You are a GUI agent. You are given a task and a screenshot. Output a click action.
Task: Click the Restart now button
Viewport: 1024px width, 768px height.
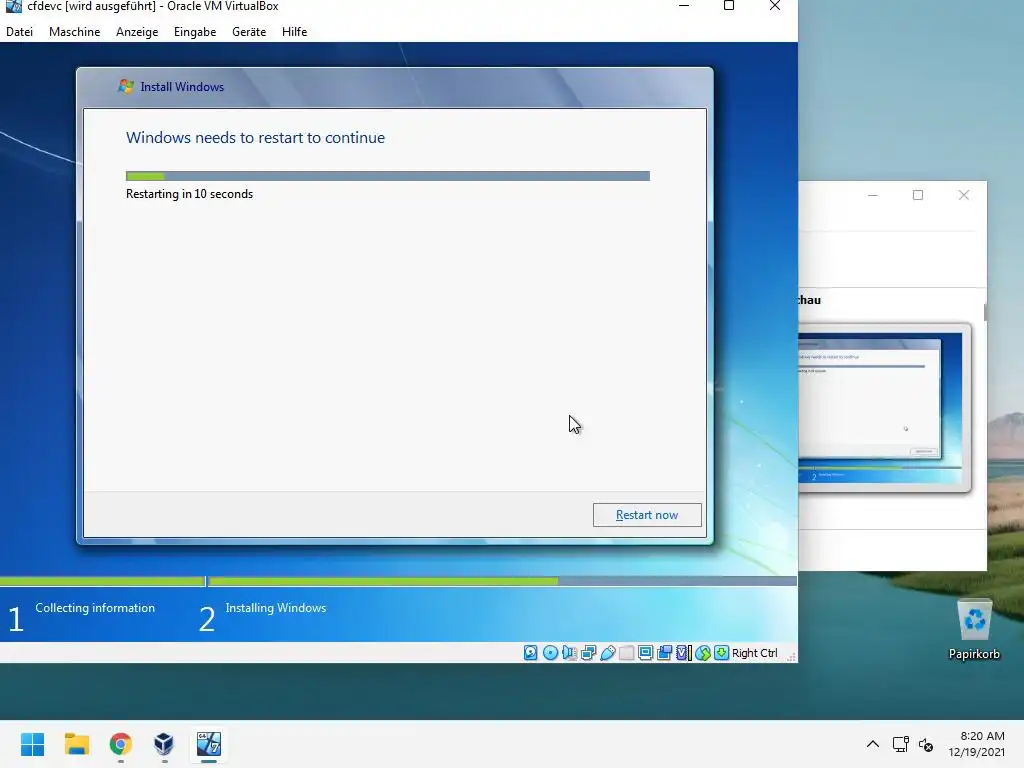tap(647, 515)
